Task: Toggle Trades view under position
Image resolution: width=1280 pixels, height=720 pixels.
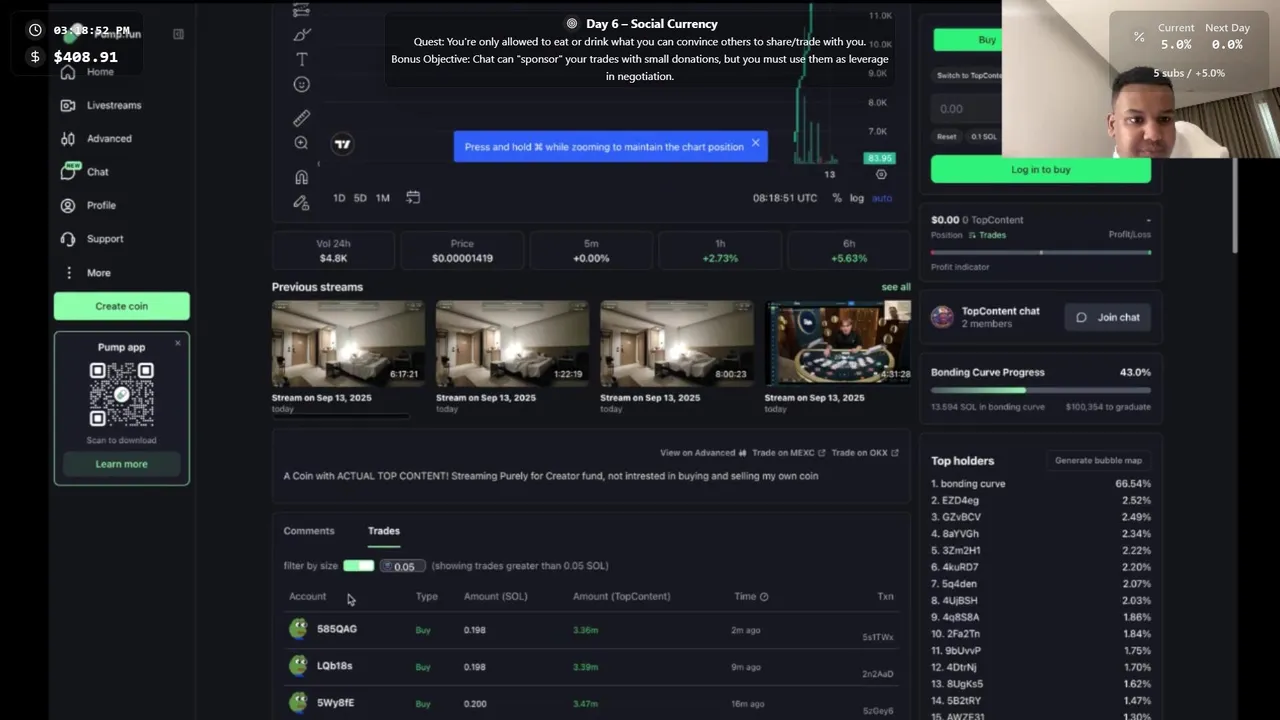Action: [x=987, y=235]
